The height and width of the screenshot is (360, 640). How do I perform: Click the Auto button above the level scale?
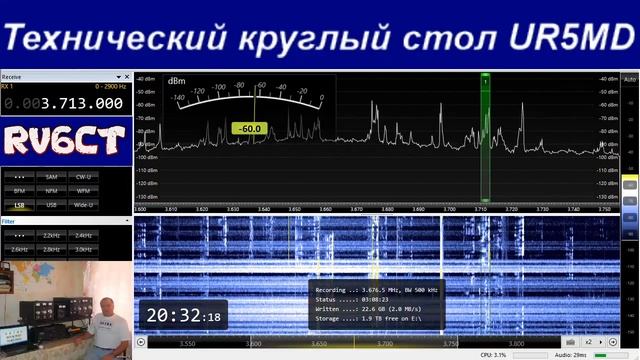[630, 79]
